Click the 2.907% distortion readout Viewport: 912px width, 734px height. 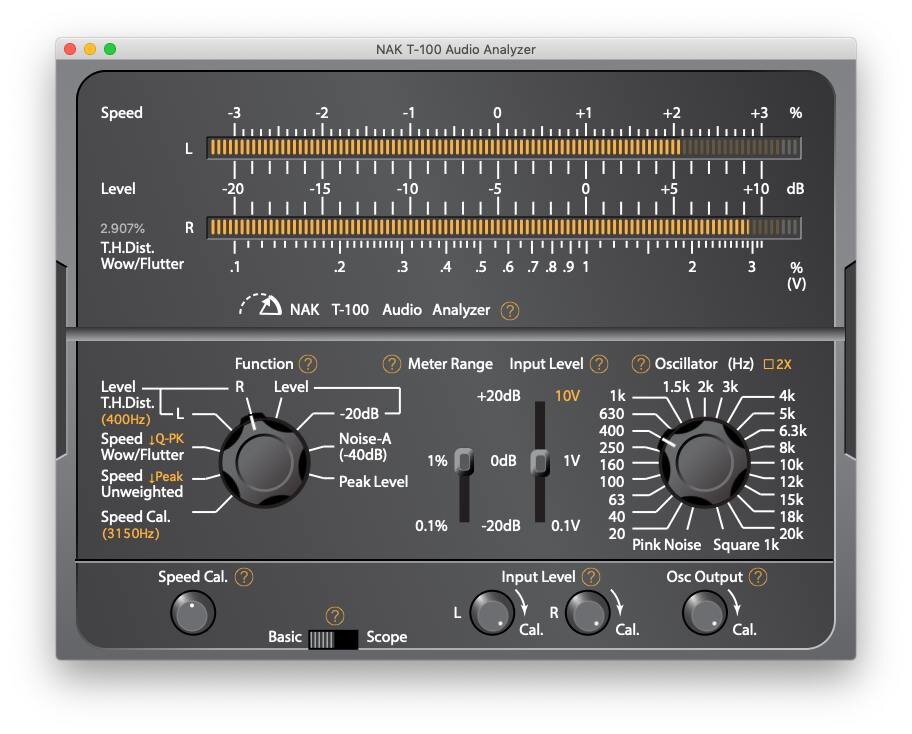pos(122,229)
